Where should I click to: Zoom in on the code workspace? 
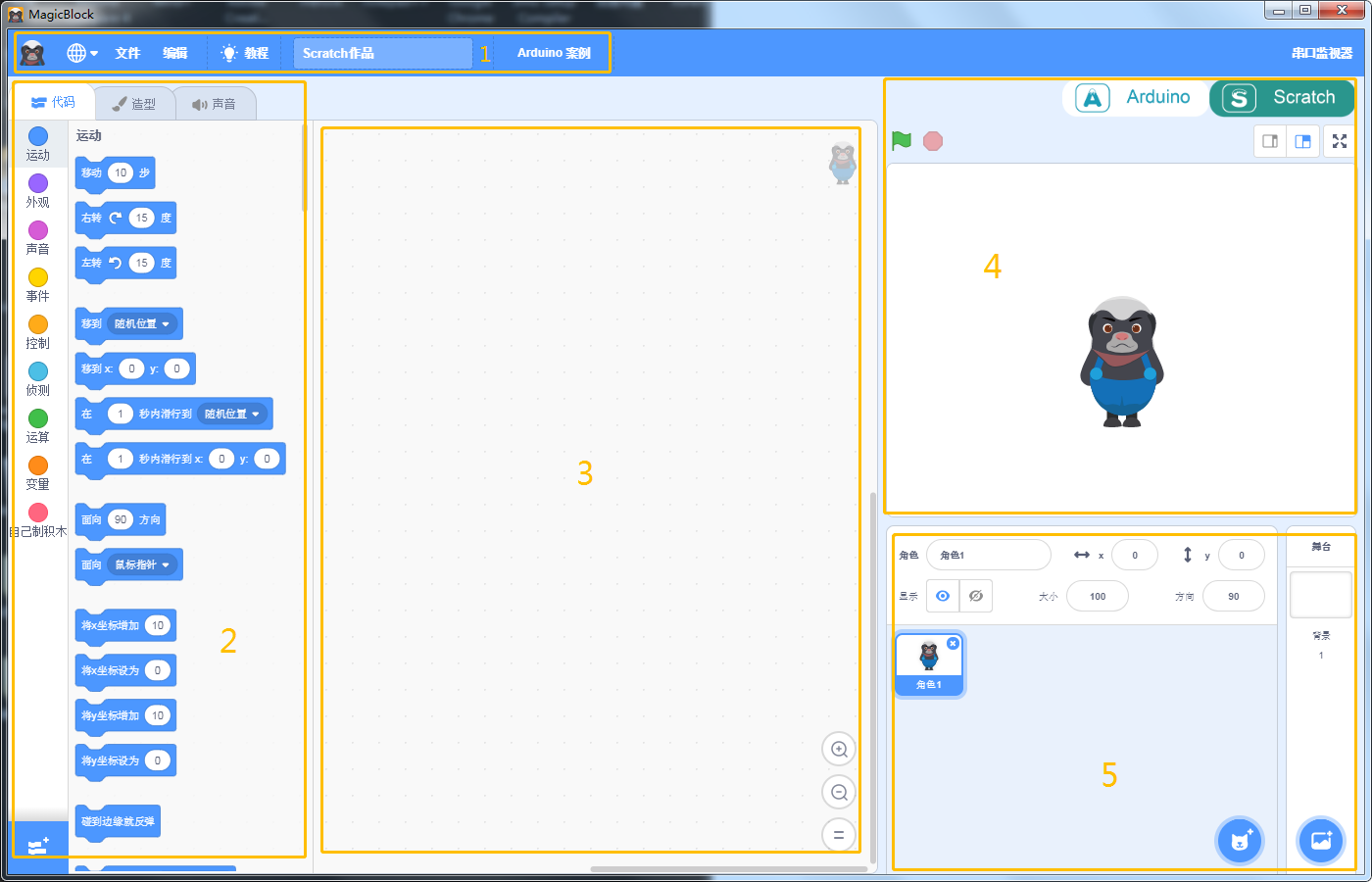click(x=839, y=750)
